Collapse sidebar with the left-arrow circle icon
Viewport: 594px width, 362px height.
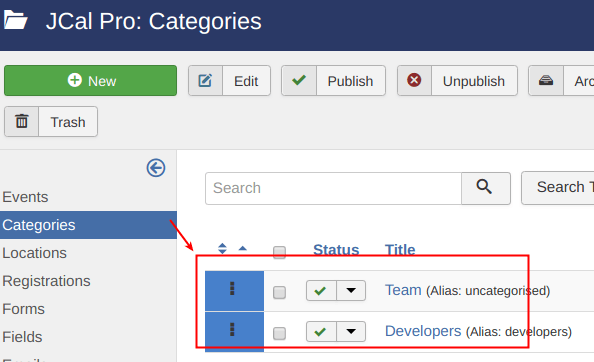coord(156,168)
